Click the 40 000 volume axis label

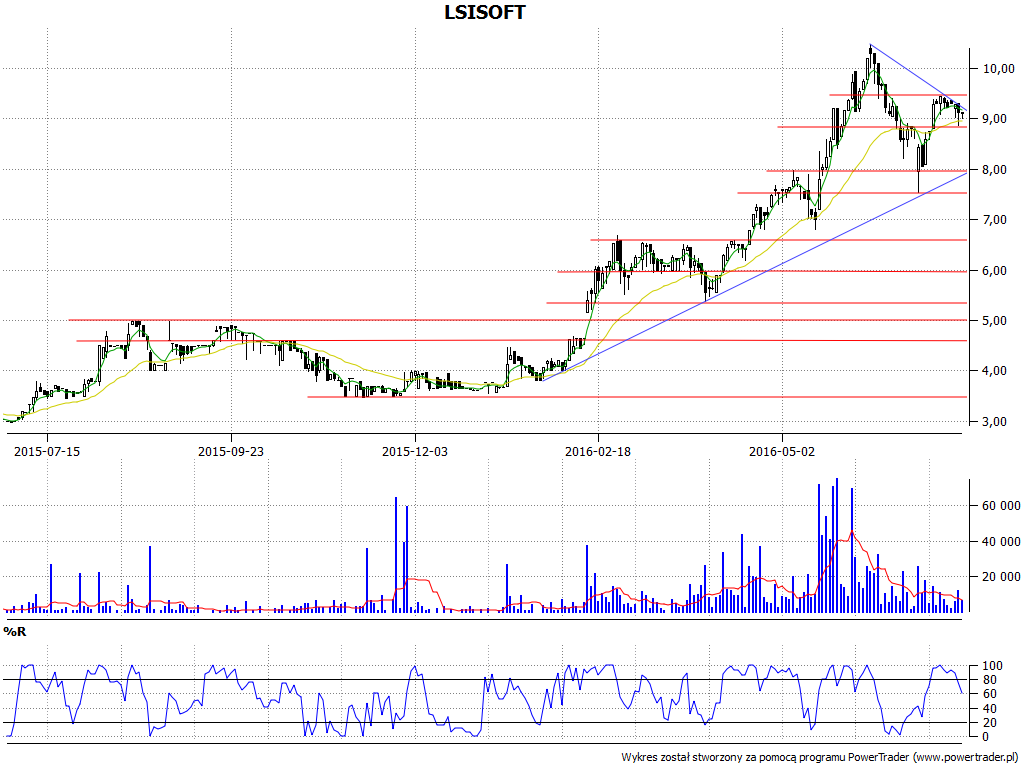click(x=999, y=541)
